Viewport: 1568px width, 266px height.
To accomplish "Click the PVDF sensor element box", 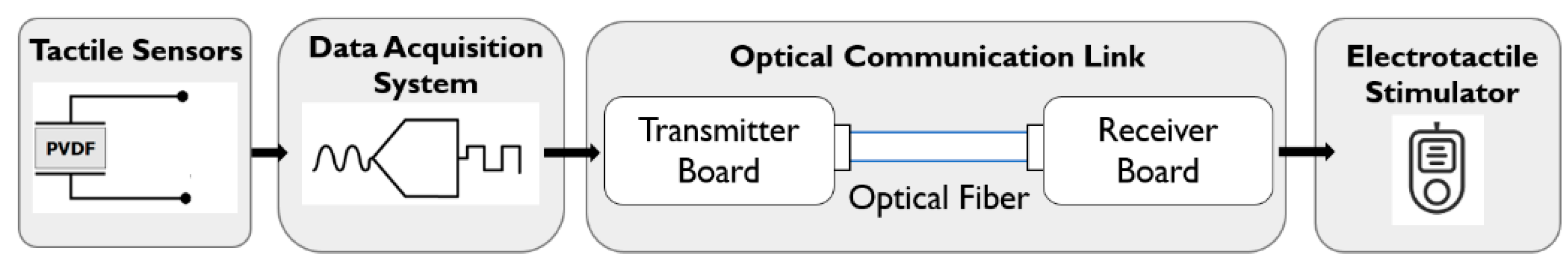I will coord(70,148).
